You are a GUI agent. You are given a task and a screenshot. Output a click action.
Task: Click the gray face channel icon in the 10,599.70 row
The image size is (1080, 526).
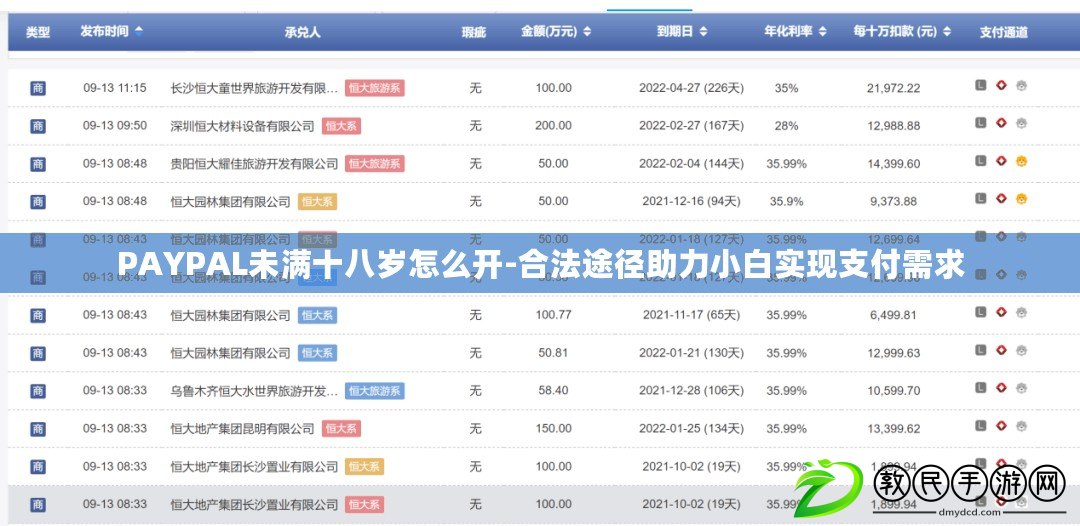pyautogui.click(x=1021, y=388)
